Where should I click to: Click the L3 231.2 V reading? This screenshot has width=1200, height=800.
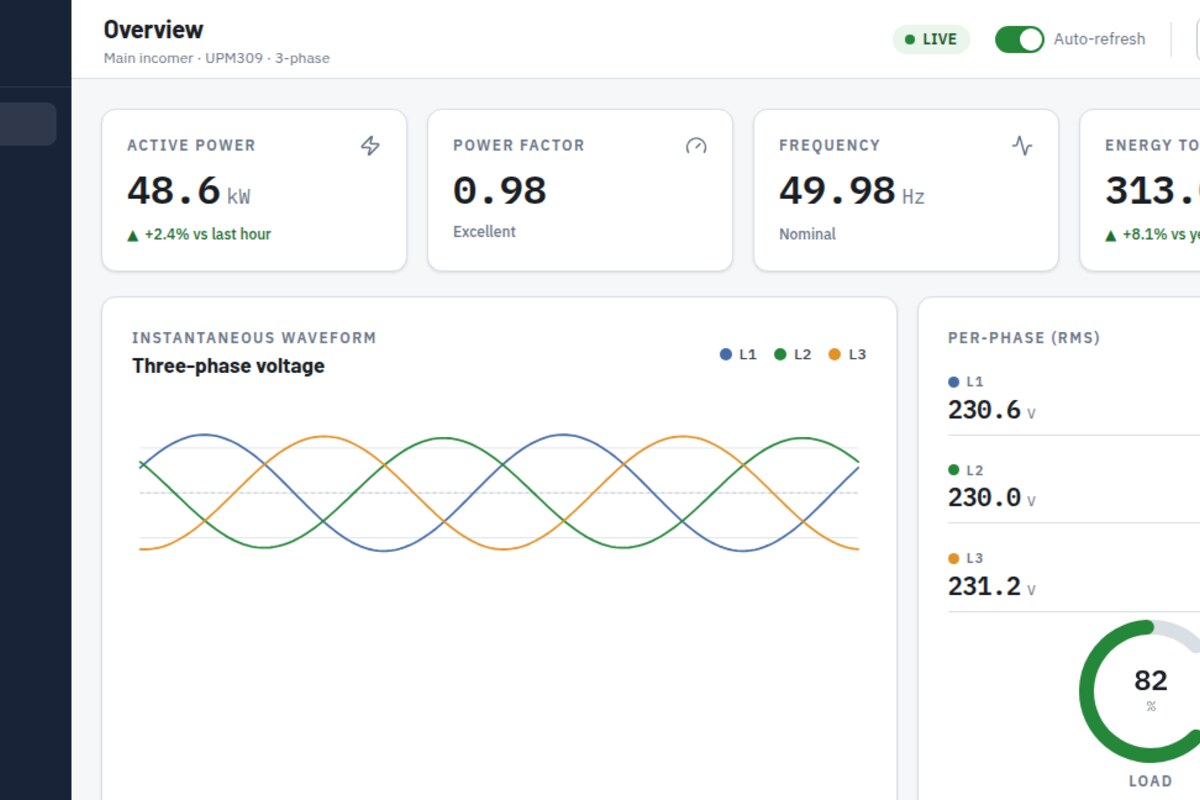(x=992, y=586)
